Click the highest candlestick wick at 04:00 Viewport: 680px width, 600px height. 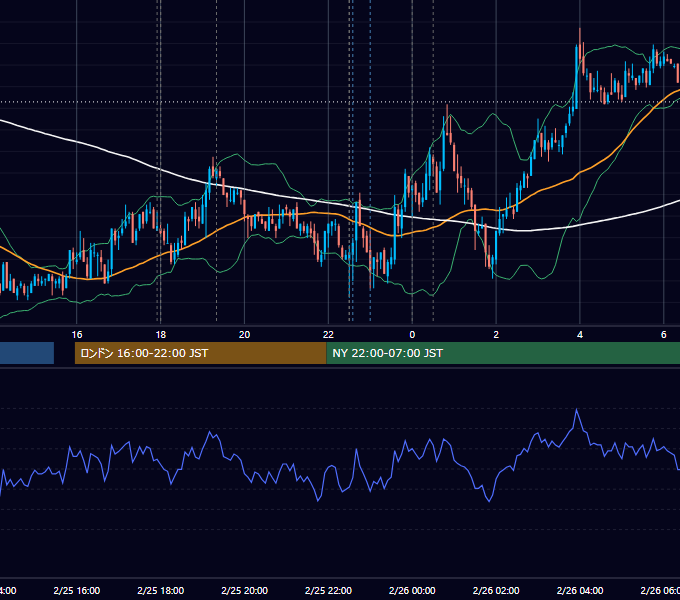pos(580,37)
